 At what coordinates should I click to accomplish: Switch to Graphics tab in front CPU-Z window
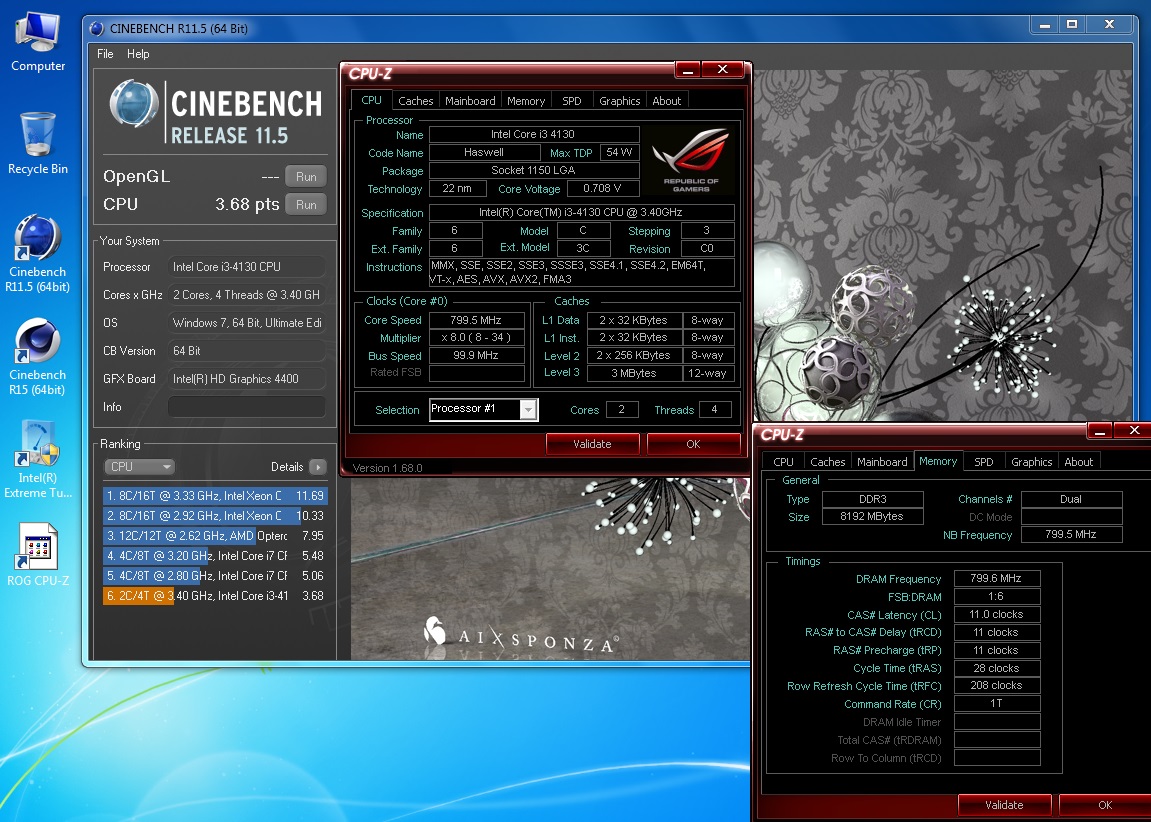(620, 101)
